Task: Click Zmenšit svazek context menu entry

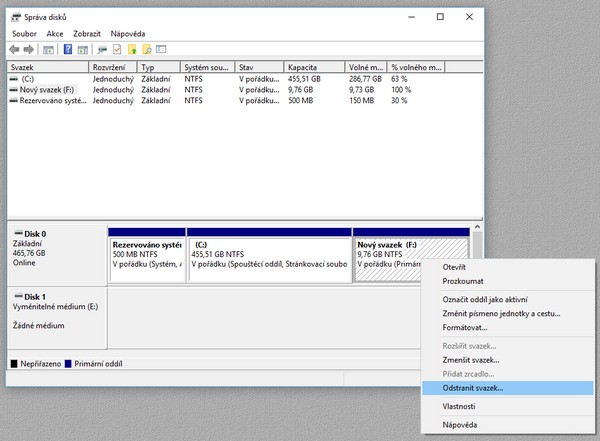Action: (x=470, y=359)
